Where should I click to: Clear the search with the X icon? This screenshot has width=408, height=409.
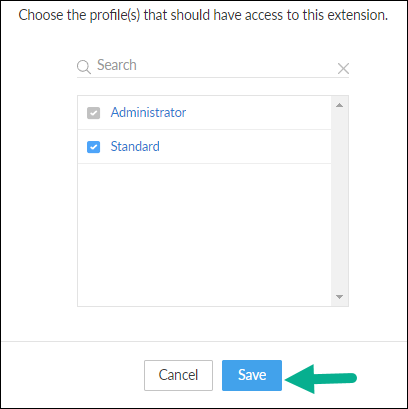pos(343,69)
